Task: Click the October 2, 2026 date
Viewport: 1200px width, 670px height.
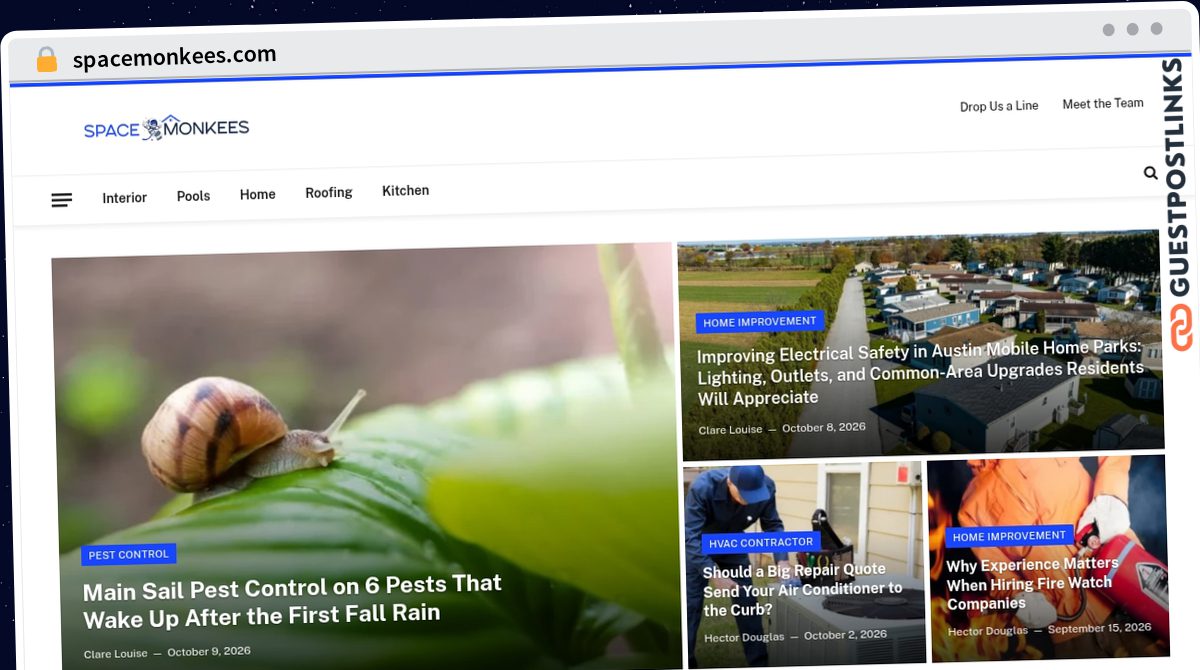Action: coord(845,635)
